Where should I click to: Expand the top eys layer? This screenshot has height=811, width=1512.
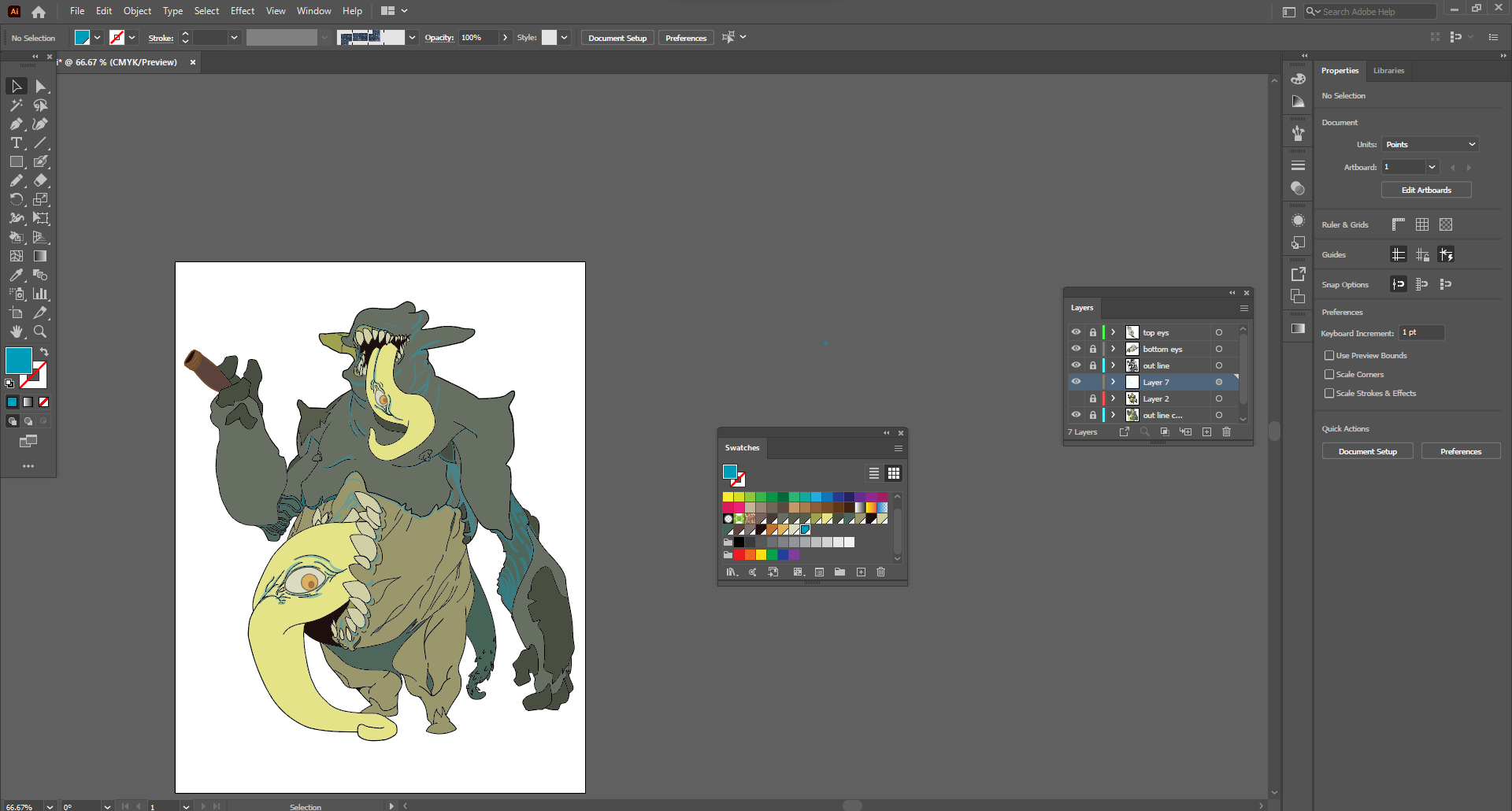[1114, 332]
